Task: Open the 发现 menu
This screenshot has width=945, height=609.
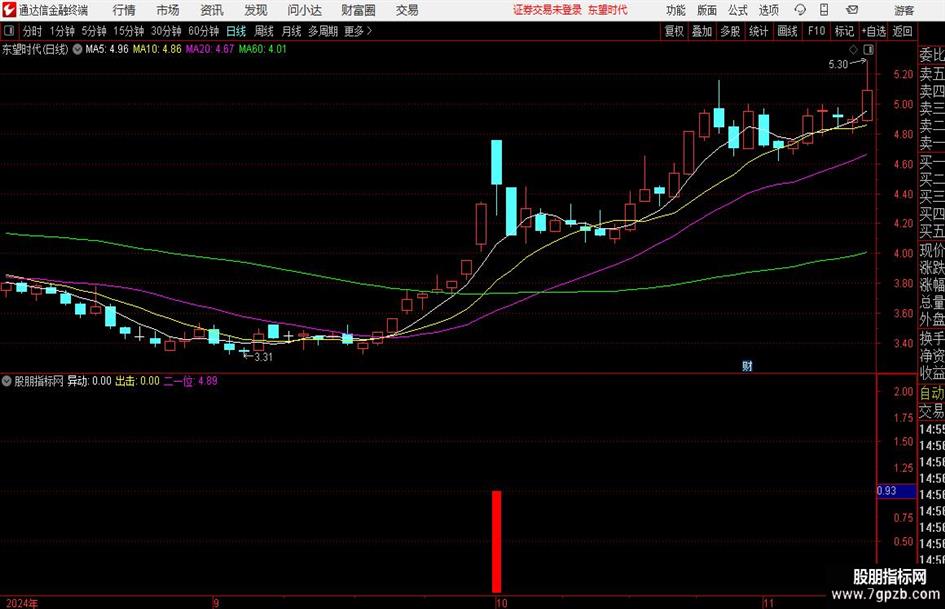Action: coord(256,10)
